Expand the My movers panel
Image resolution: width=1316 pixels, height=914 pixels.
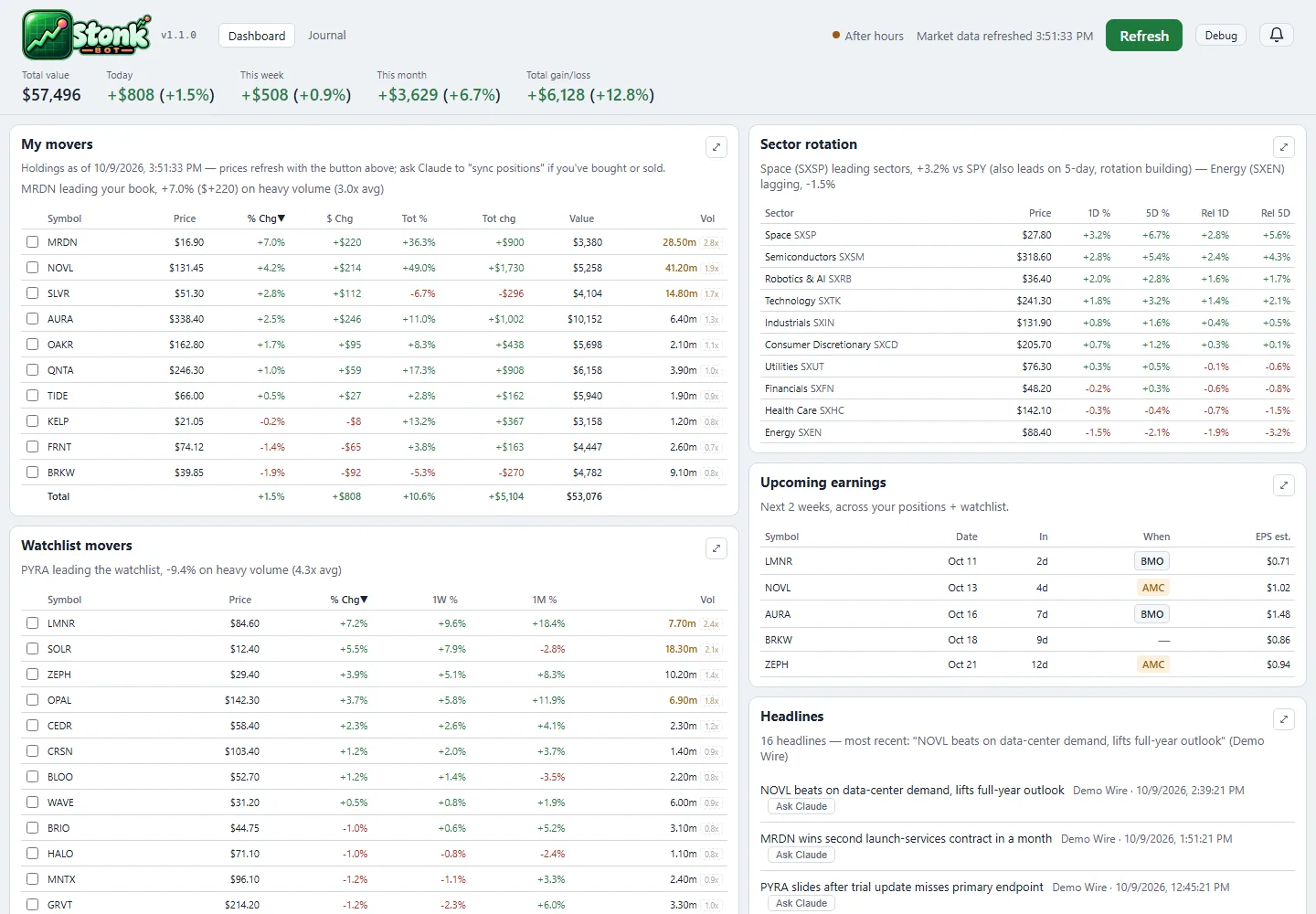point(716,147)
